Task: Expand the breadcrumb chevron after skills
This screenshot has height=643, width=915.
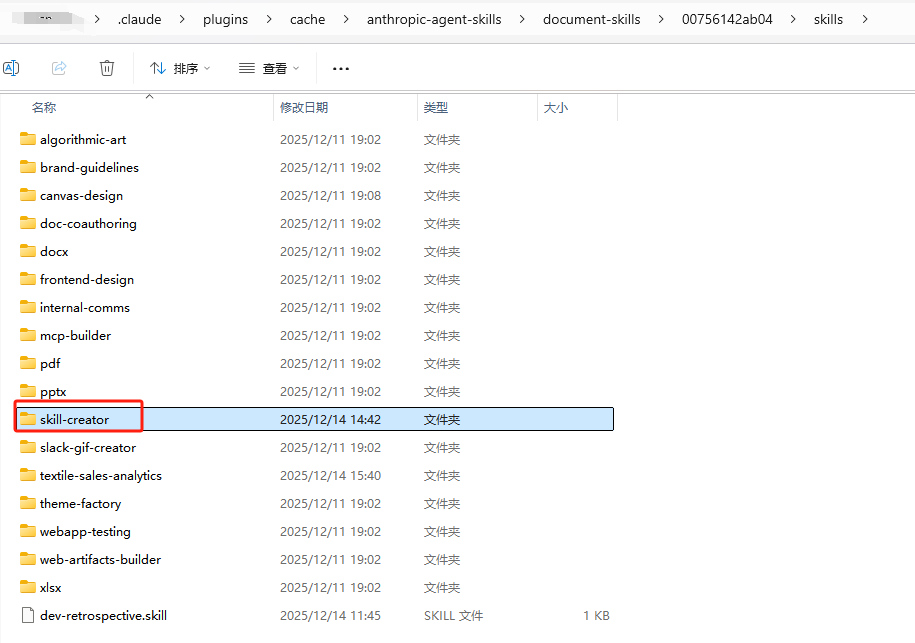Action: [866, 18]
